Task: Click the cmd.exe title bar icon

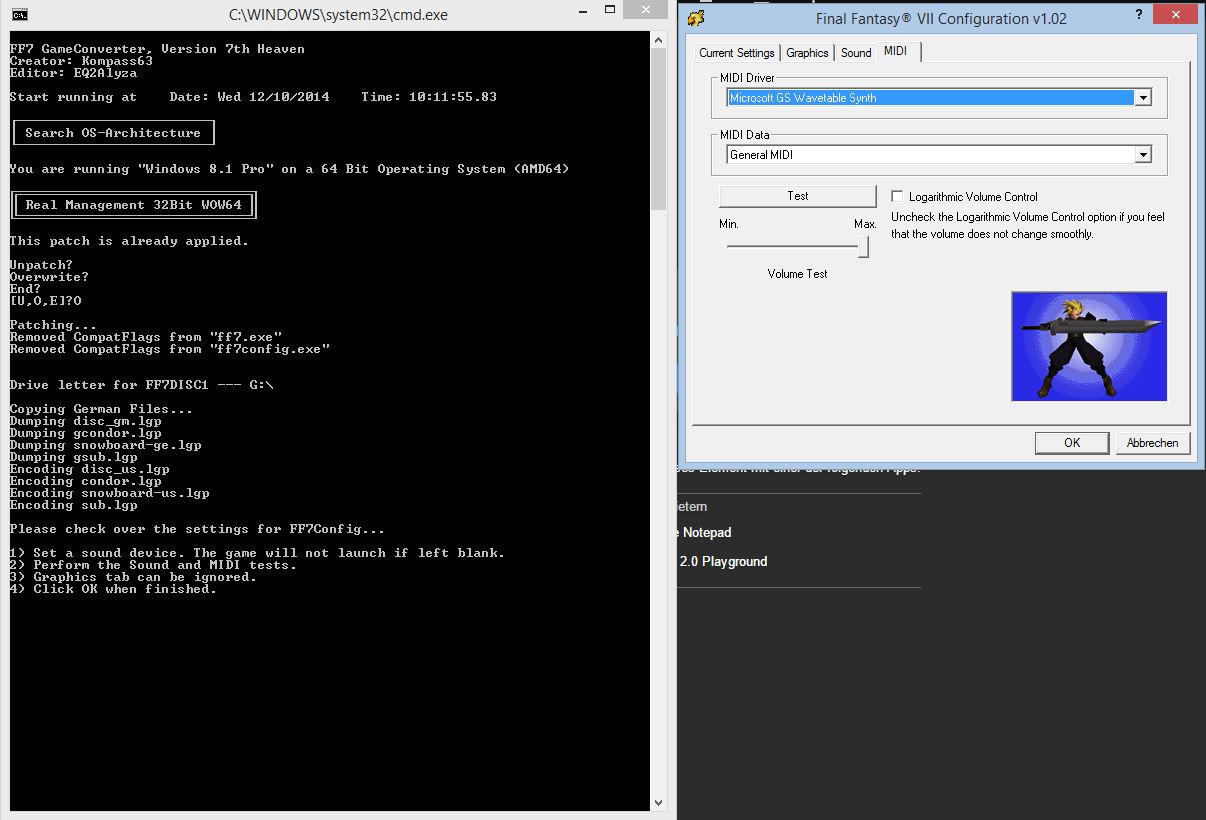Action: tap(19, 14)
